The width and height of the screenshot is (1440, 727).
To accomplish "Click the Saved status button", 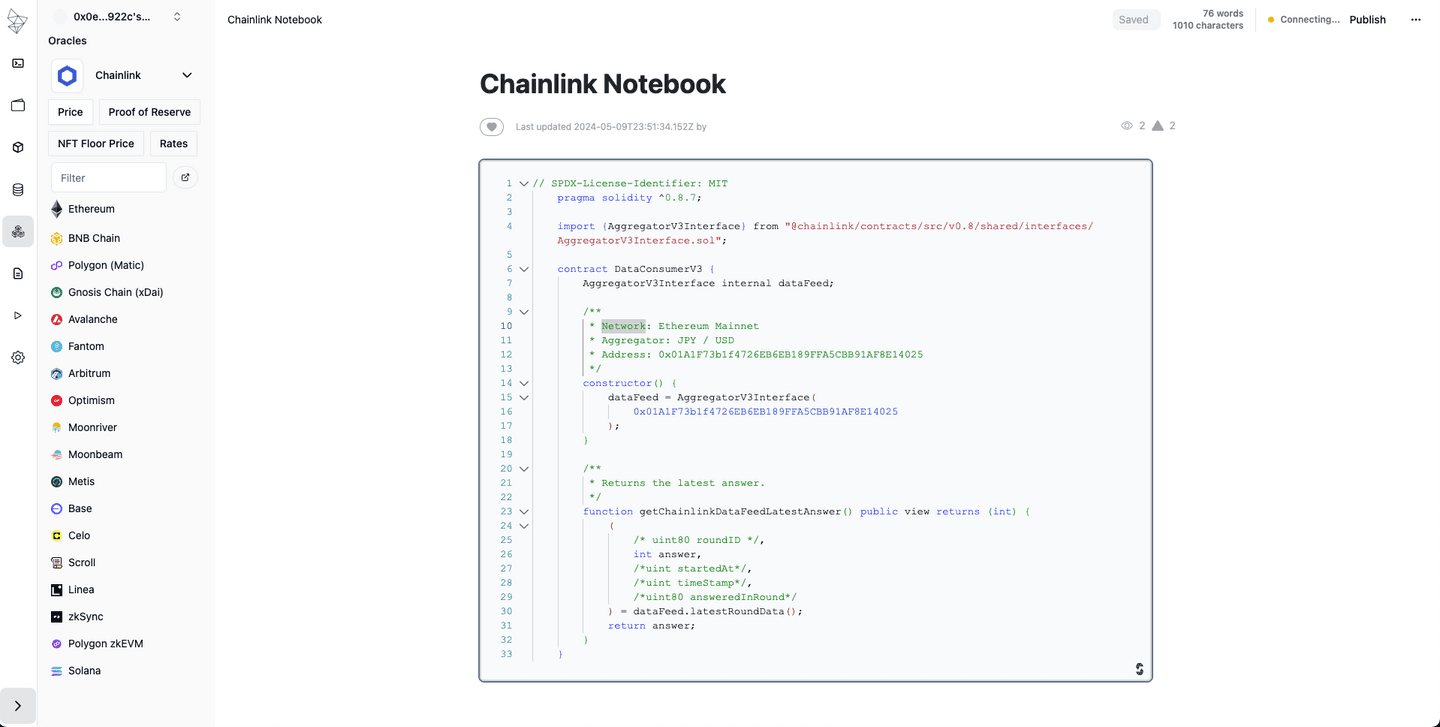I will pyautogui.click(x=1135, y=20).
